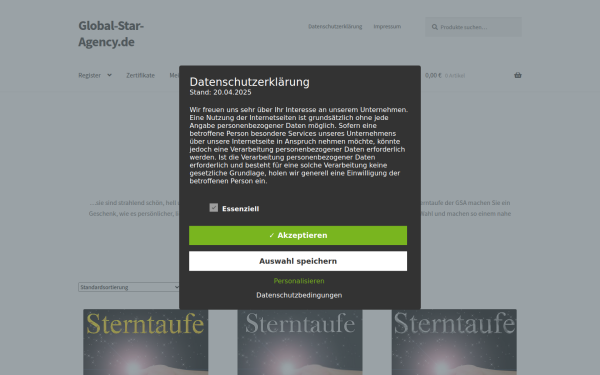Open Datenschutzbedingungen link in dialog
This screenshot has height=375, width=600.
click(x=299, y=295)
